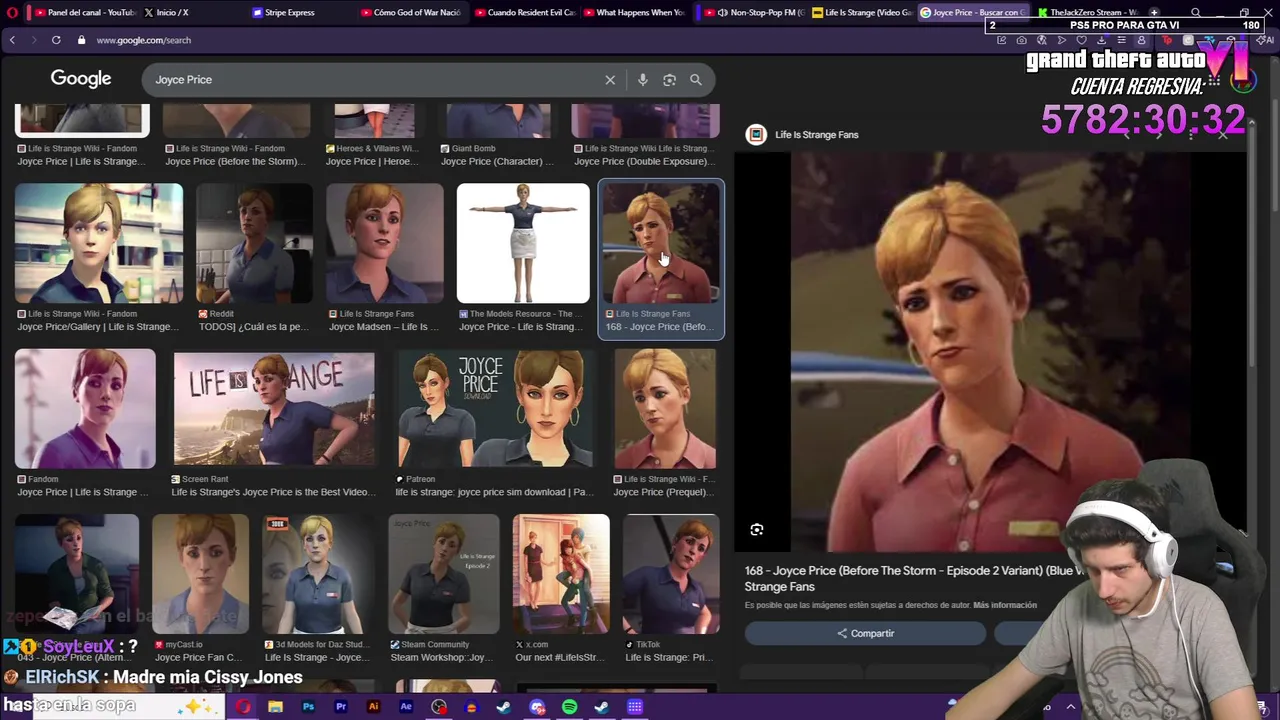Open the 168 - Joyce Price preview title link
The image size is (1280, 720).
pos(912,578)
